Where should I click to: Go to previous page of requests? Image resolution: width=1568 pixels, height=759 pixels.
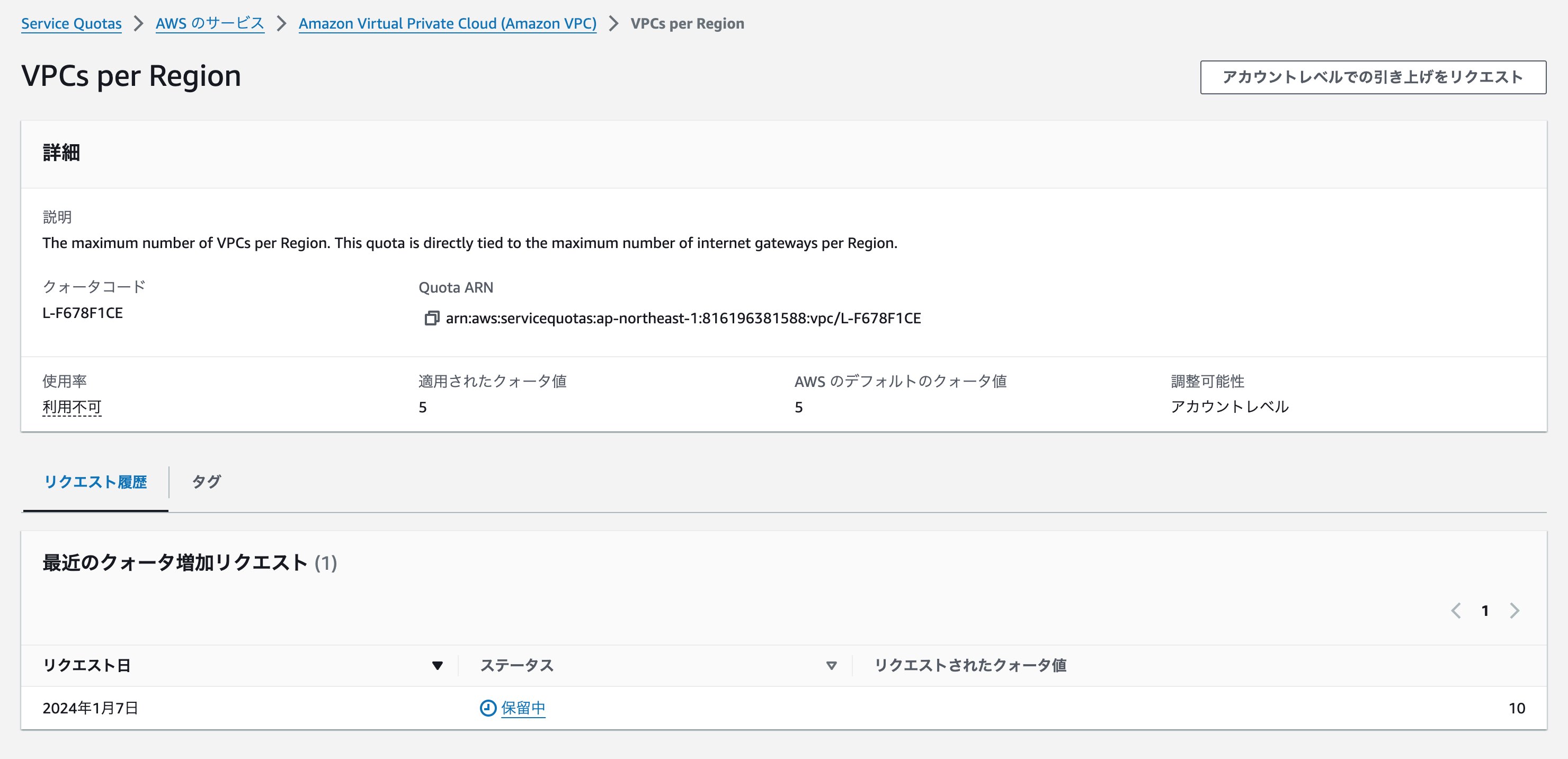(x=1456, y=611)
